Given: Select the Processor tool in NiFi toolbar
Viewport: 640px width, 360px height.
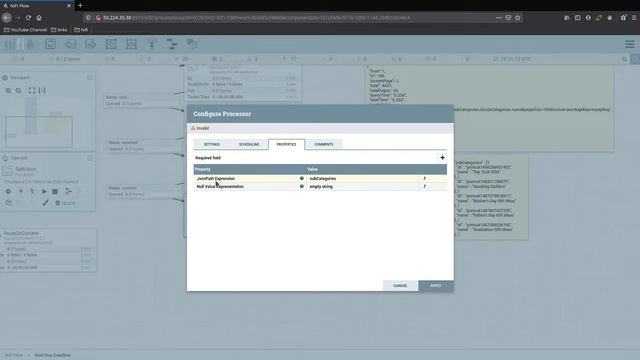Looking at the screenshot, I should pyautogui.click(x=50, y=44).
